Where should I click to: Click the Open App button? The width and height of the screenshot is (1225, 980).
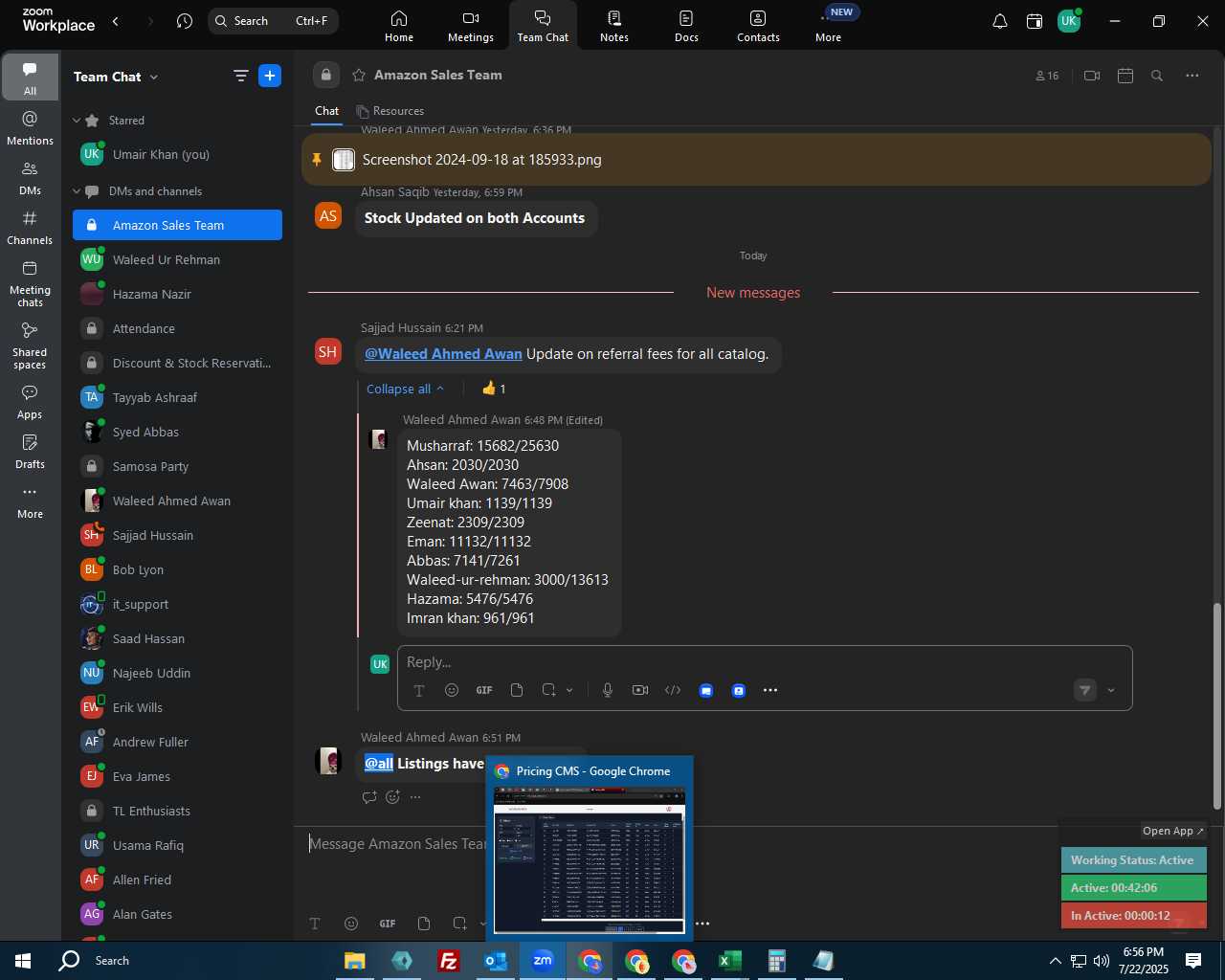(1172, 831)
